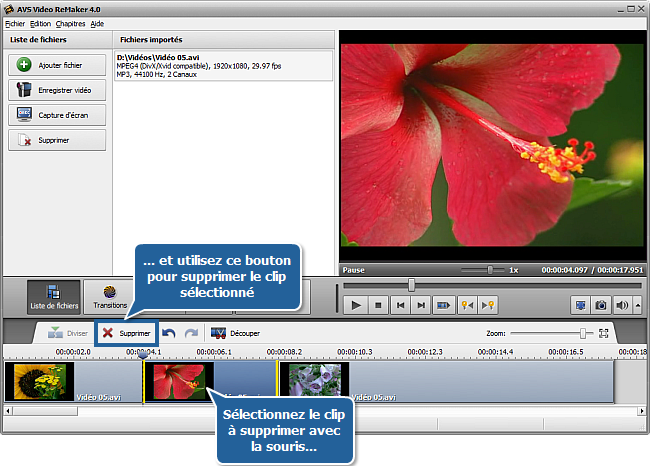Toggle full screen preview mode
Viewport: 650px width, 466px height.
click(580, 304)
